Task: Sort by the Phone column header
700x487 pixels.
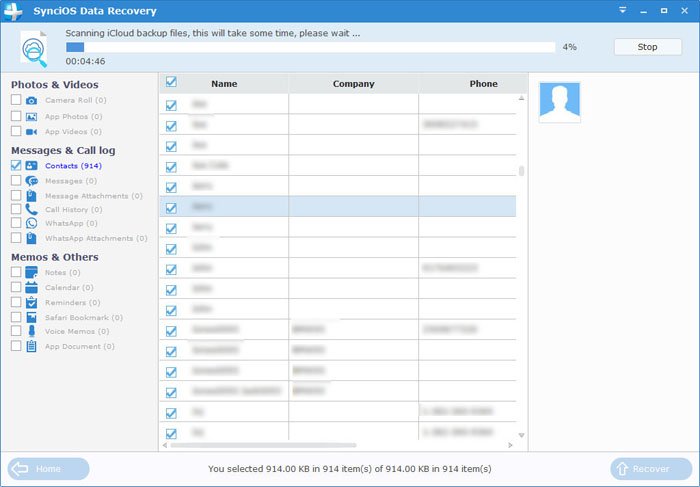Action: [x=483, y=84]
